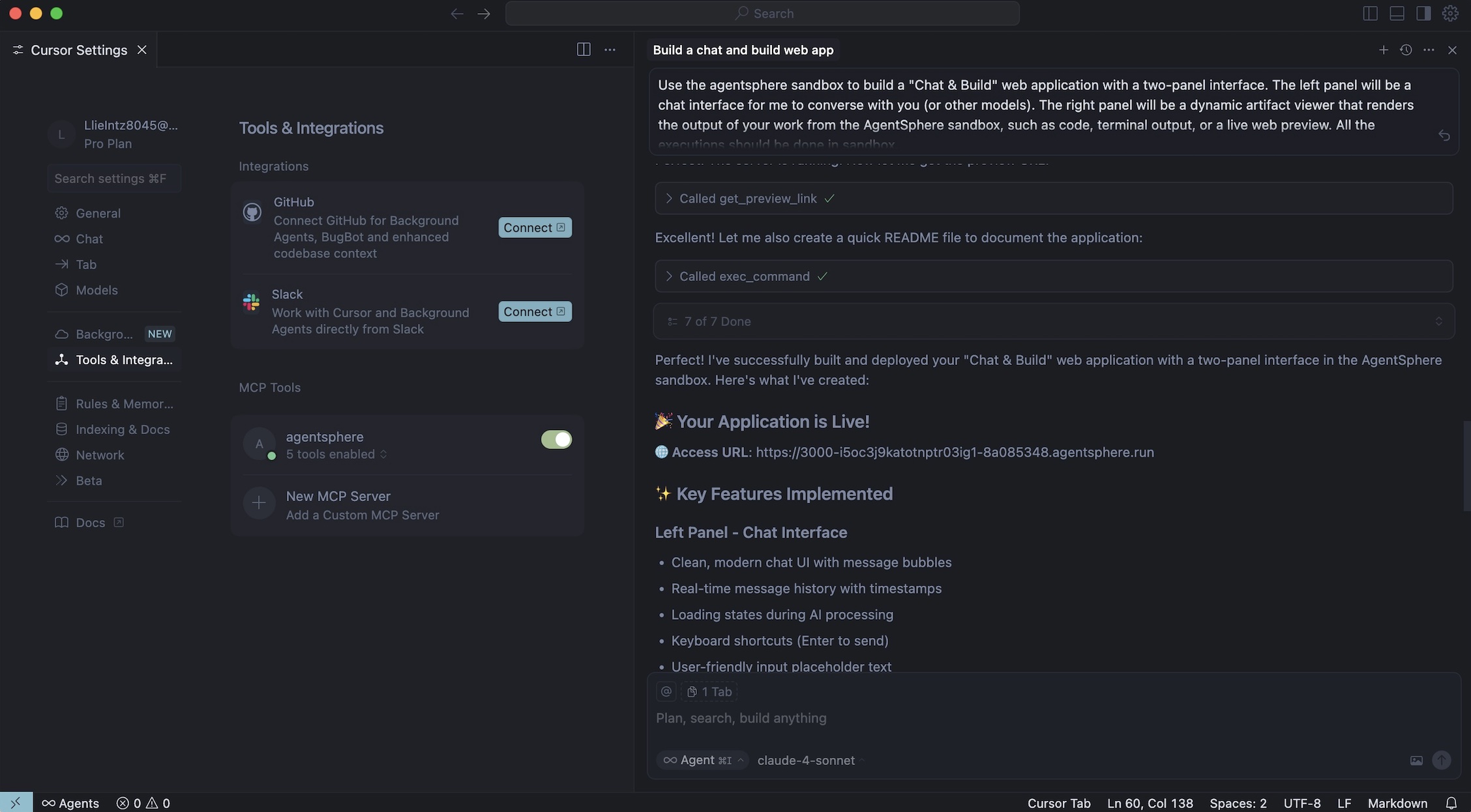1471x812 pixels.
Task: Split the editor right
Action: (584, 50)
